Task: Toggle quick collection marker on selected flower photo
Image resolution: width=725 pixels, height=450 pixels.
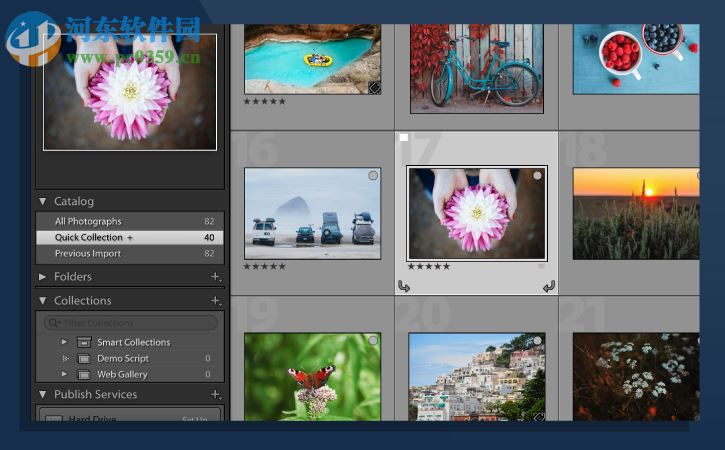Action: click(537, 176)
